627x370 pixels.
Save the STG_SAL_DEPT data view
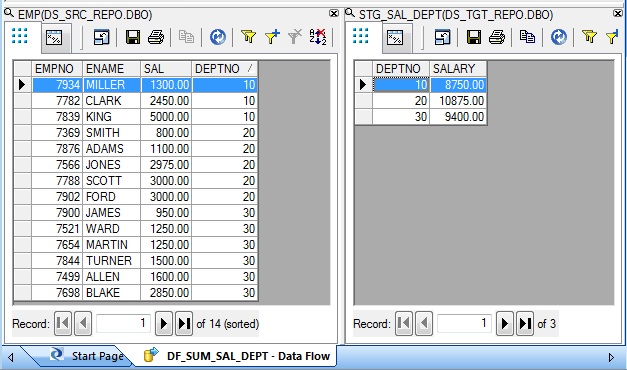(x=474, y=37)
